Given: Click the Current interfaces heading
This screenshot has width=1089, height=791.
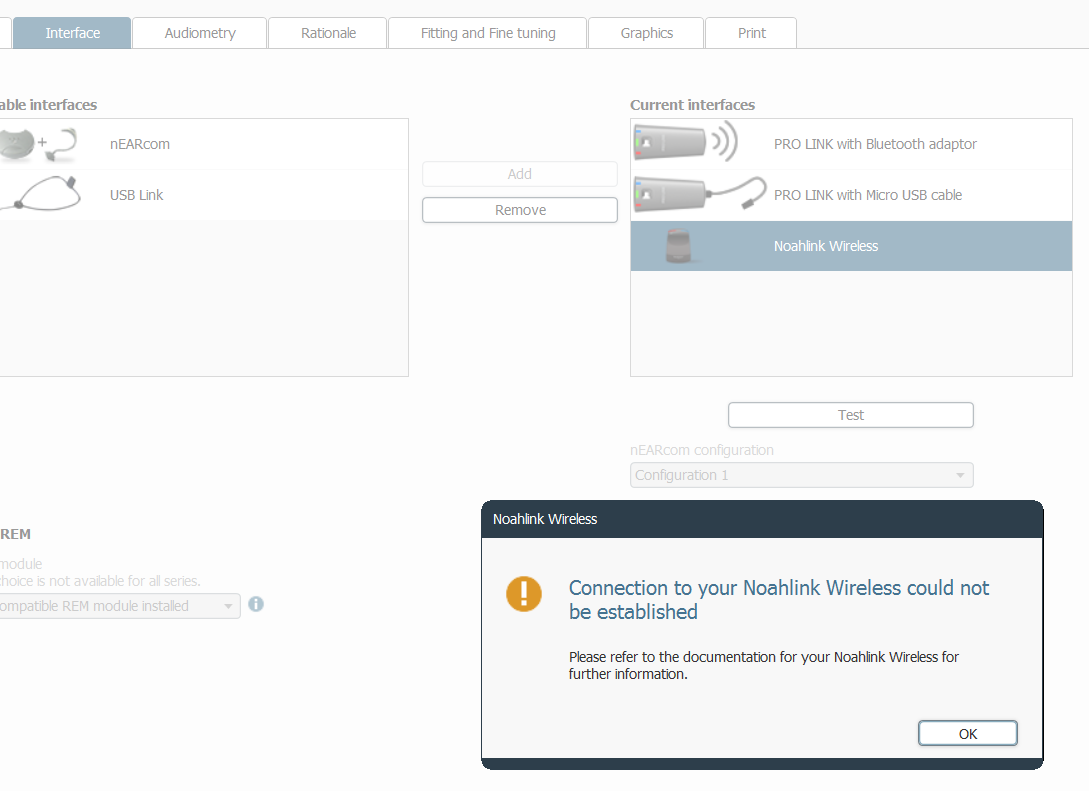Looking at the screenshot, I should point(692,105).
